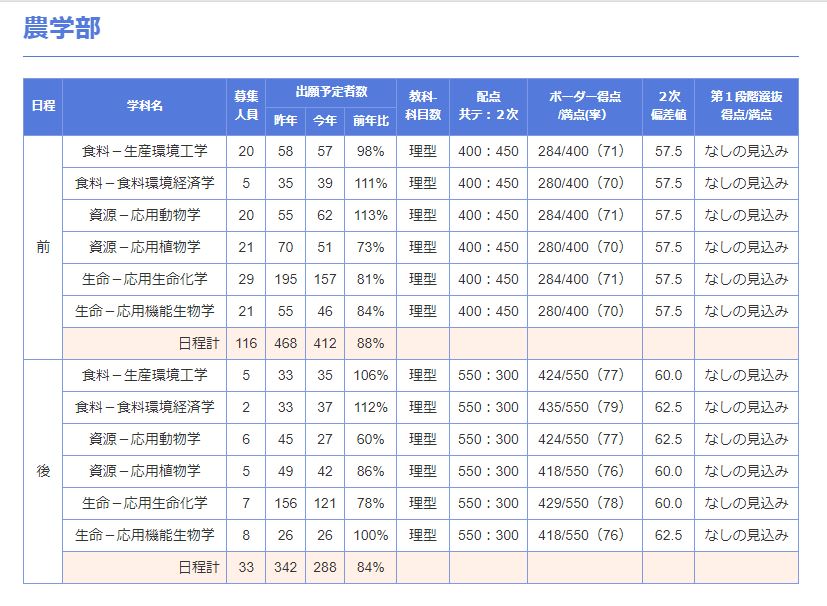Click the 日程 column header
This screenshot has width=827, height=606.
(x=43, y=106)
